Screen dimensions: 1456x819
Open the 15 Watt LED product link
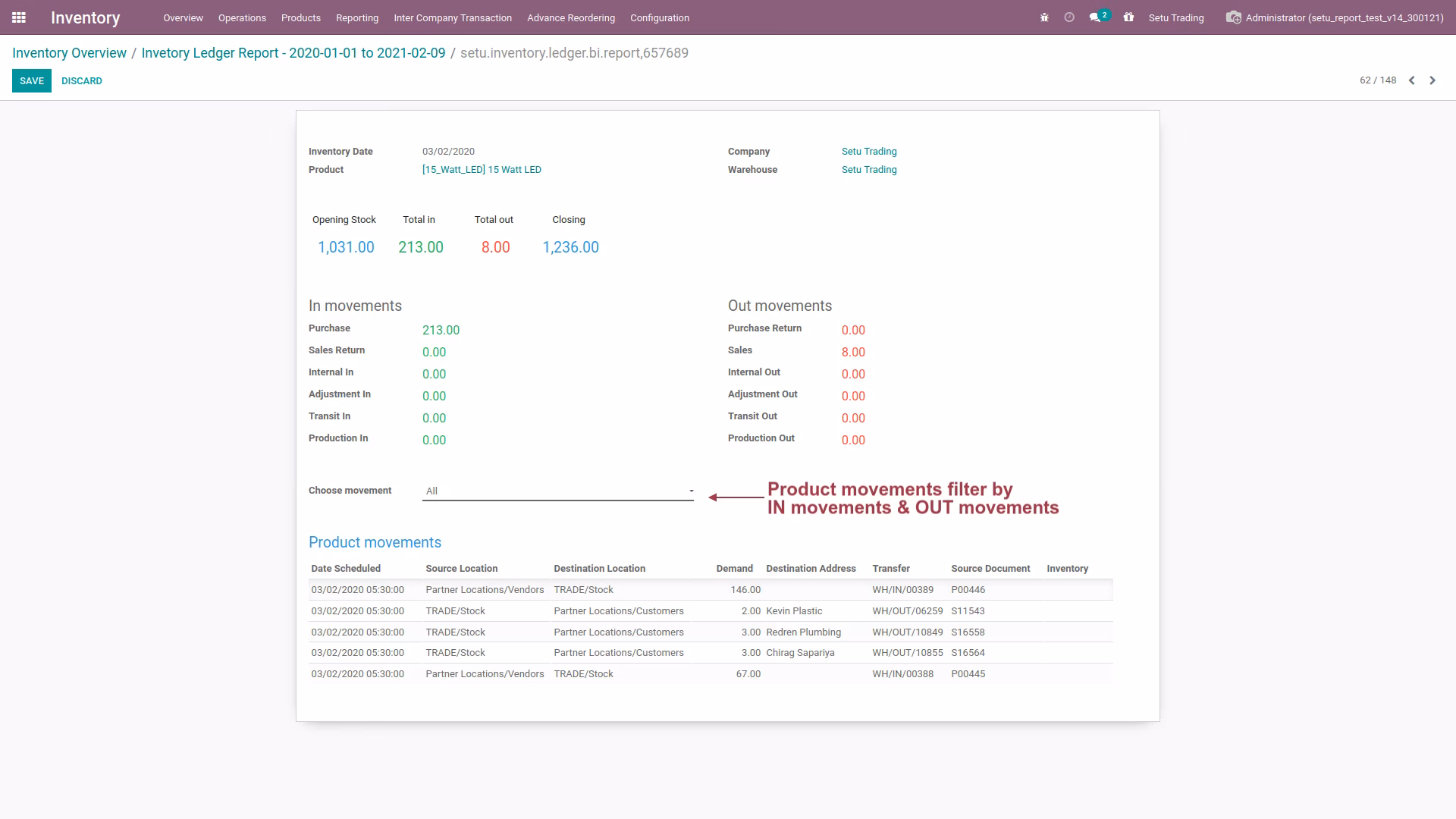coord(482,170)
